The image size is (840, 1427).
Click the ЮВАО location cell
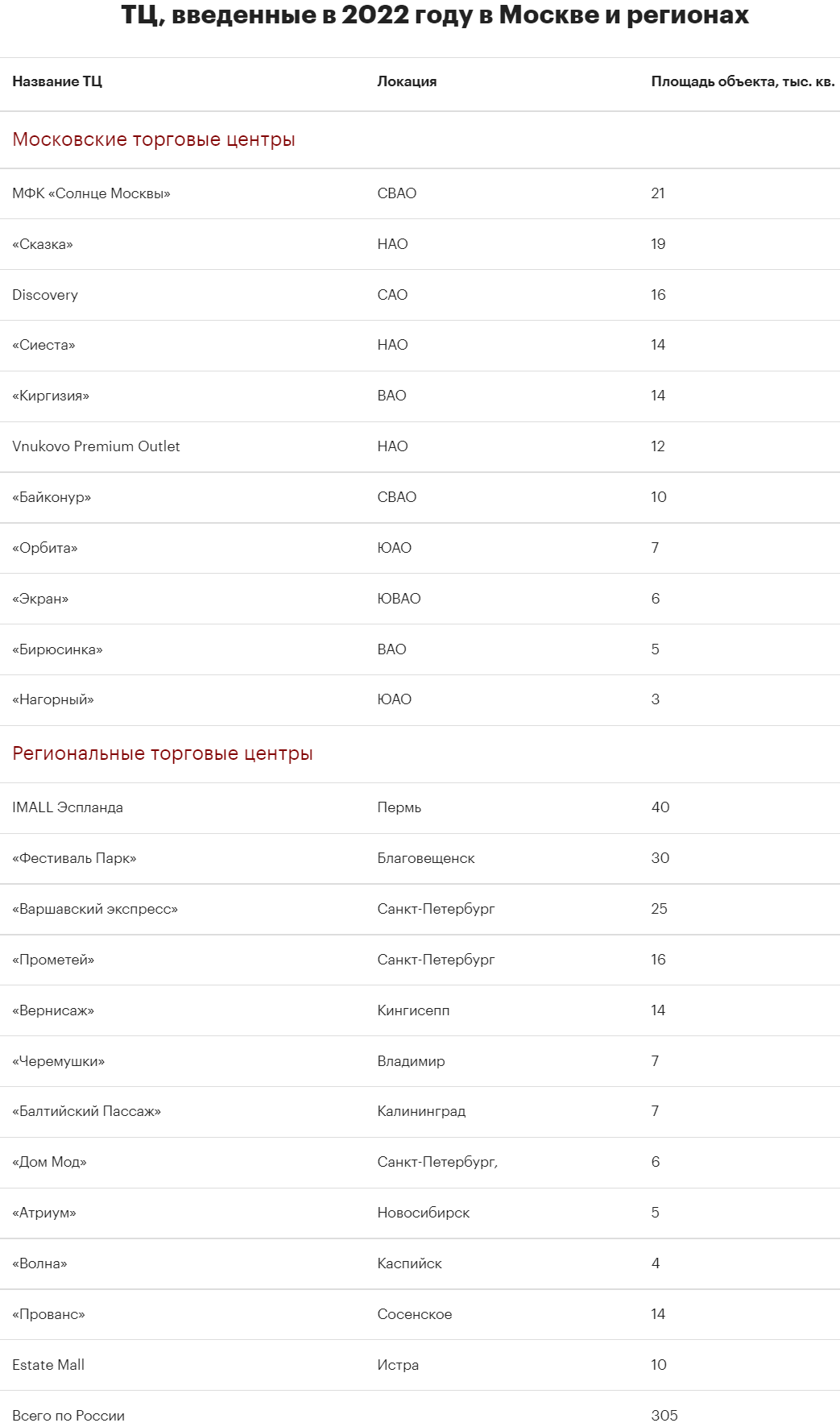pyautogui.click(x=399, y=599)
